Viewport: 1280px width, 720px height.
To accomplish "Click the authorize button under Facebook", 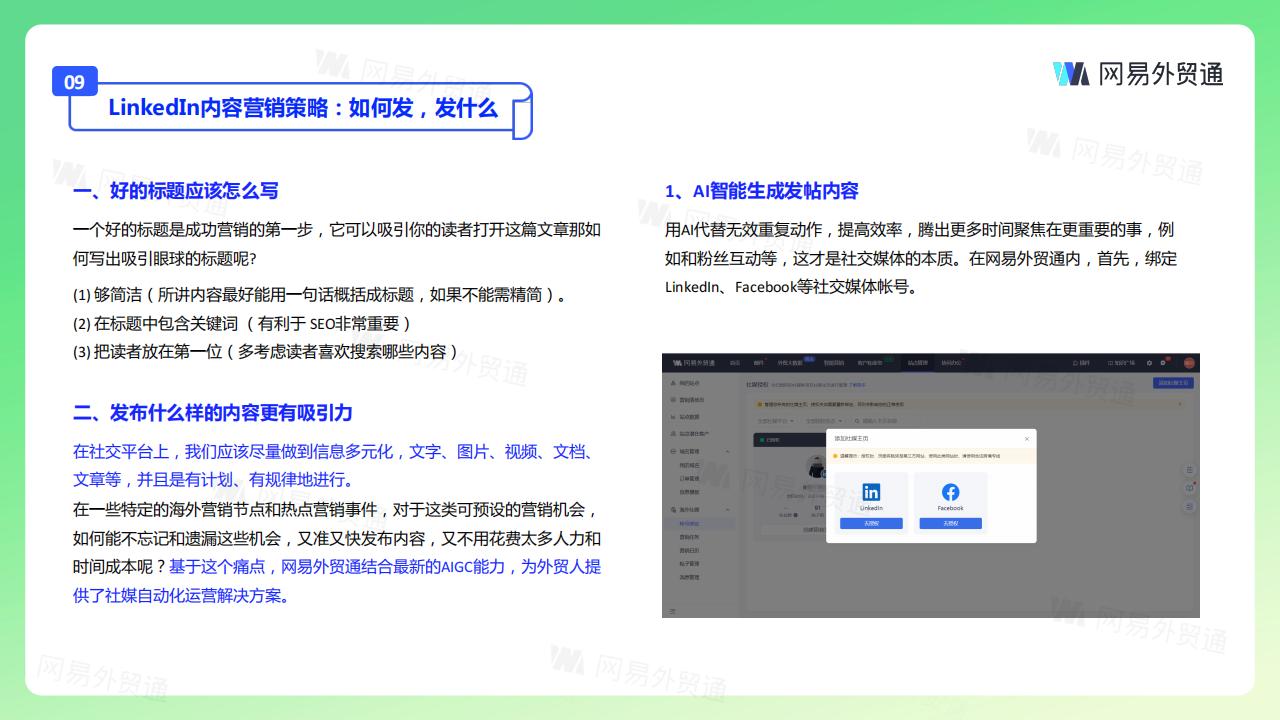I will pos(951,523).
